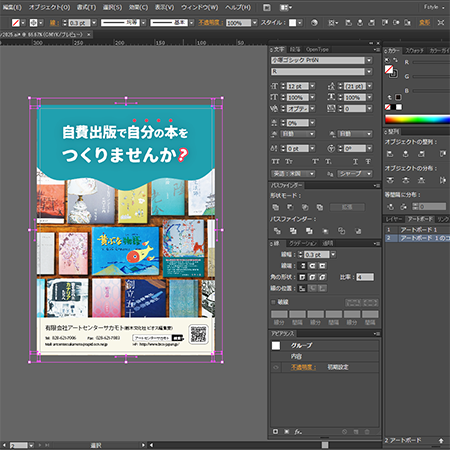The height and width of the screenshot is (450, 450).
Task: Open the オブジェクト(O) menu
Action: coord(49,7)
